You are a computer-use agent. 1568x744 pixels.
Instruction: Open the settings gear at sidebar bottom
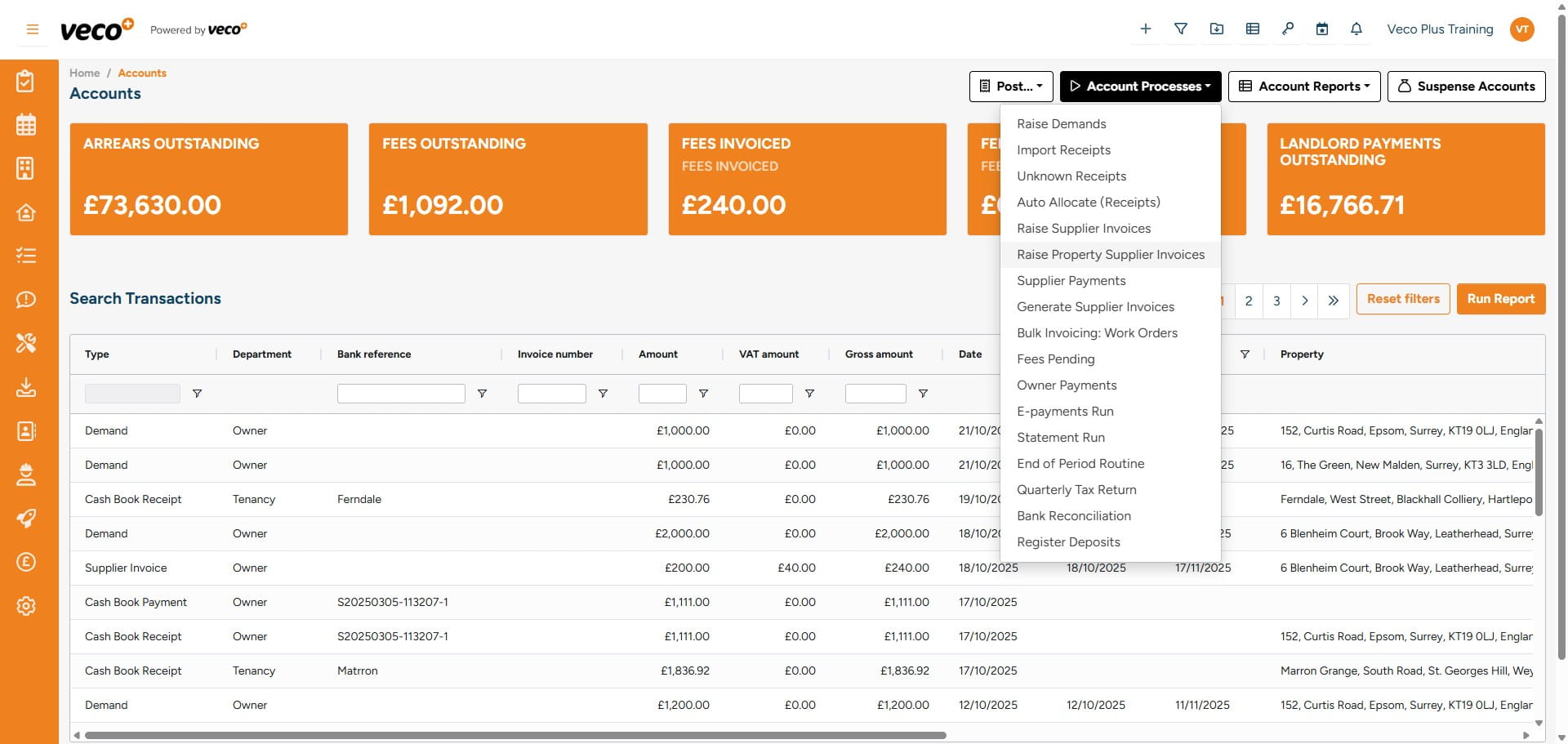tap(26, 606)
